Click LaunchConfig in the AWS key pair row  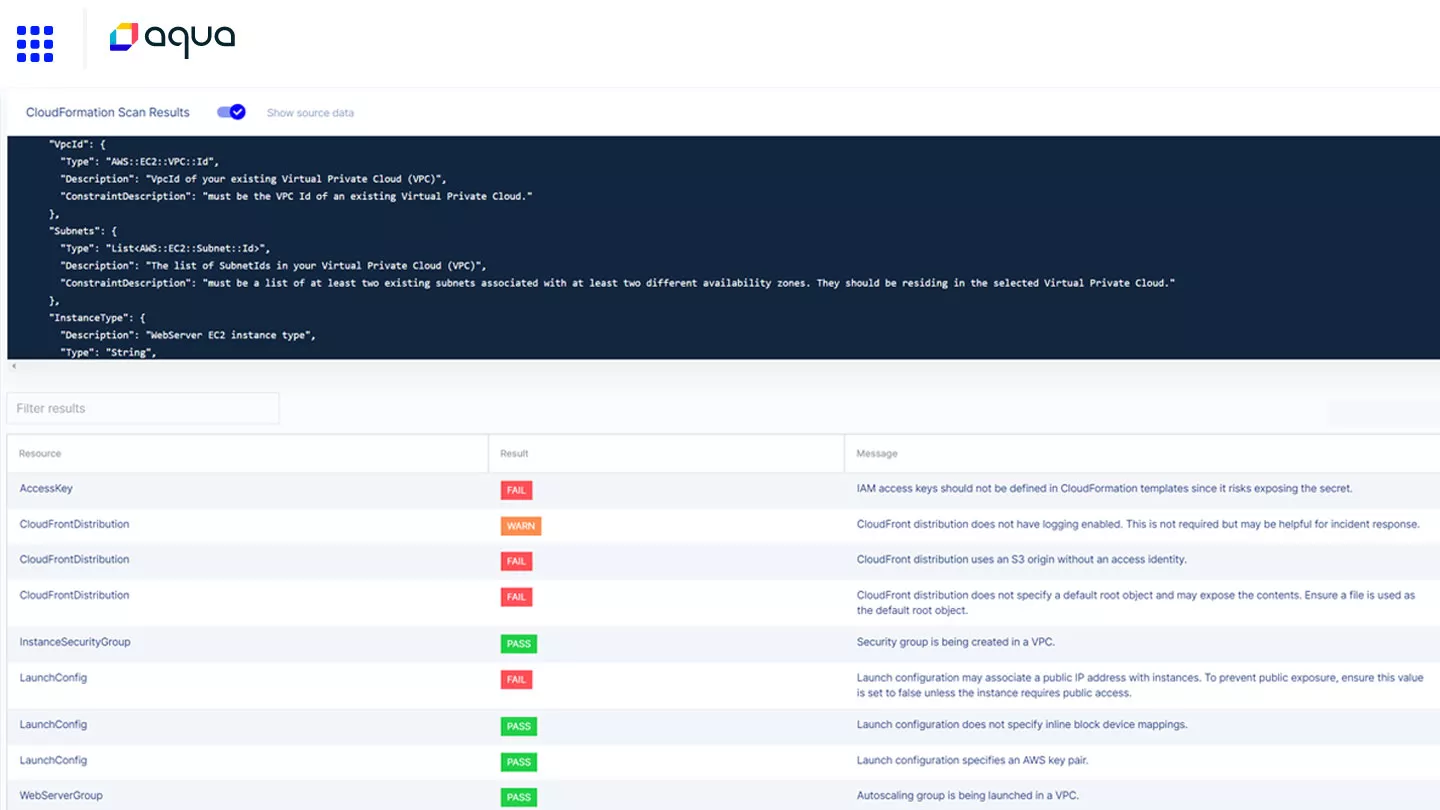(x=53, y=760)
